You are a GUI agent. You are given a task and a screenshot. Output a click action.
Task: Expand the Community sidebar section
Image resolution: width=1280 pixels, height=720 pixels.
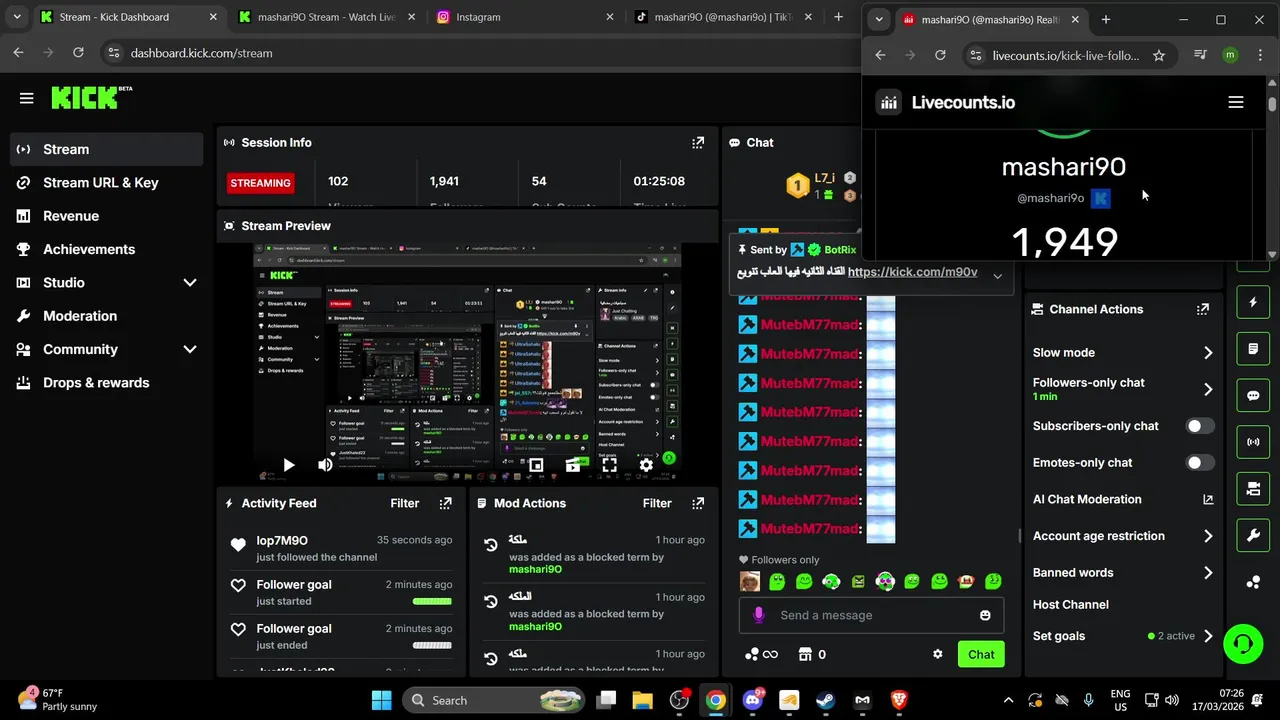[190, 349]
